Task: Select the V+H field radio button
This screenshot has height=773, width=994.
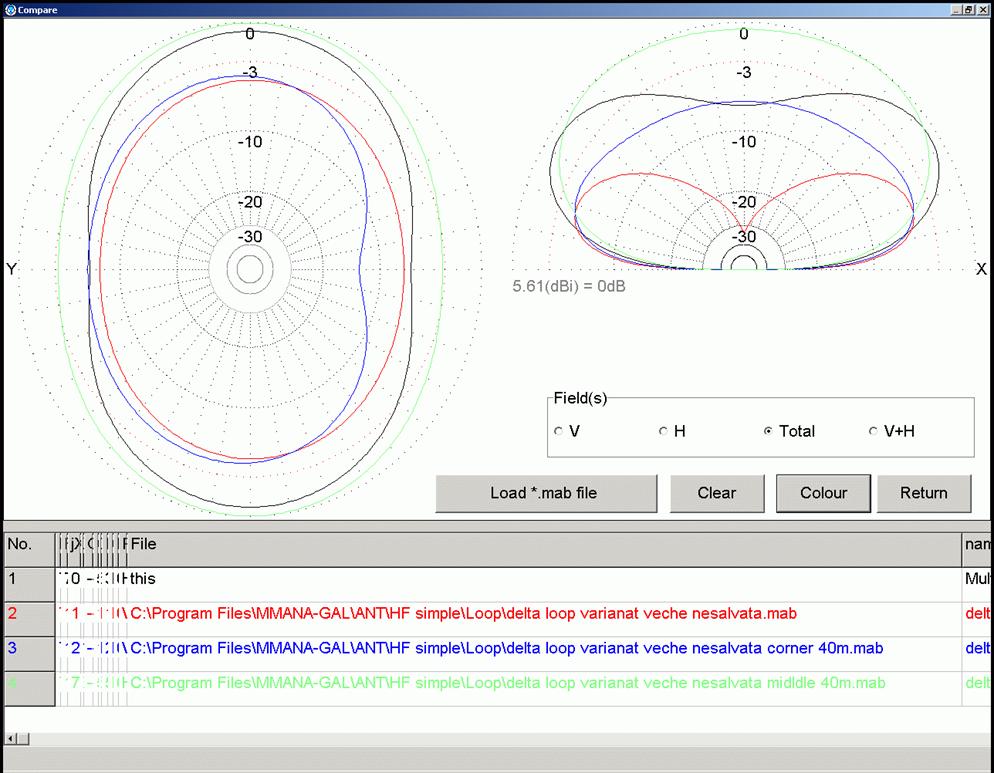Action: (x=874, y=431)
